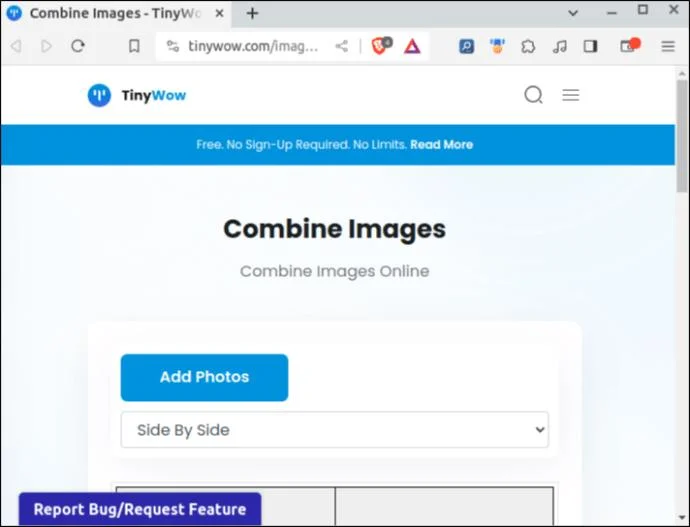Click the TinyWow brand name text
Image resolution: width=690 pixels, height=527 pixels.
(x=154, y=95)
